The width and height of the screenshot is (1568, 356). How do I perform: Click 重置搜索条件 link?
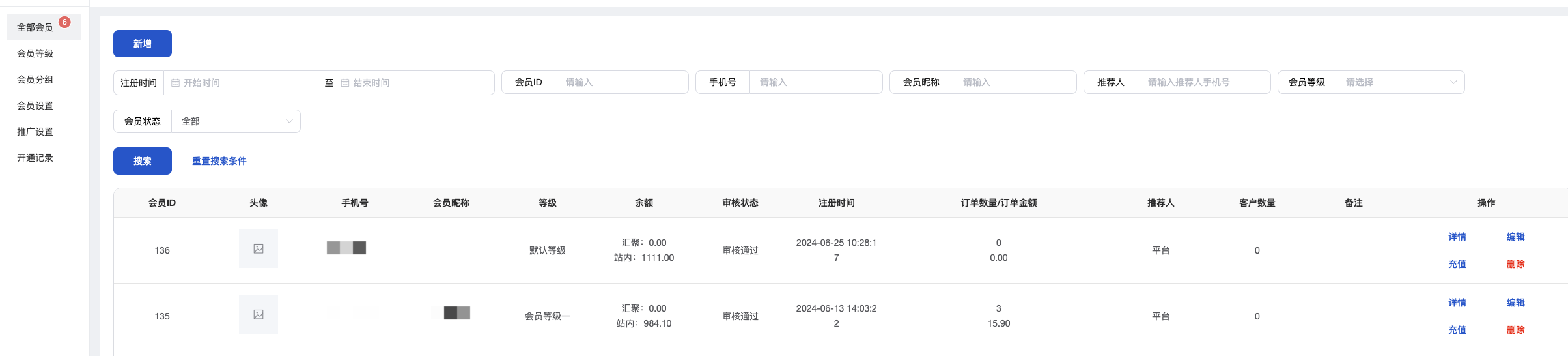coord(219,161)
